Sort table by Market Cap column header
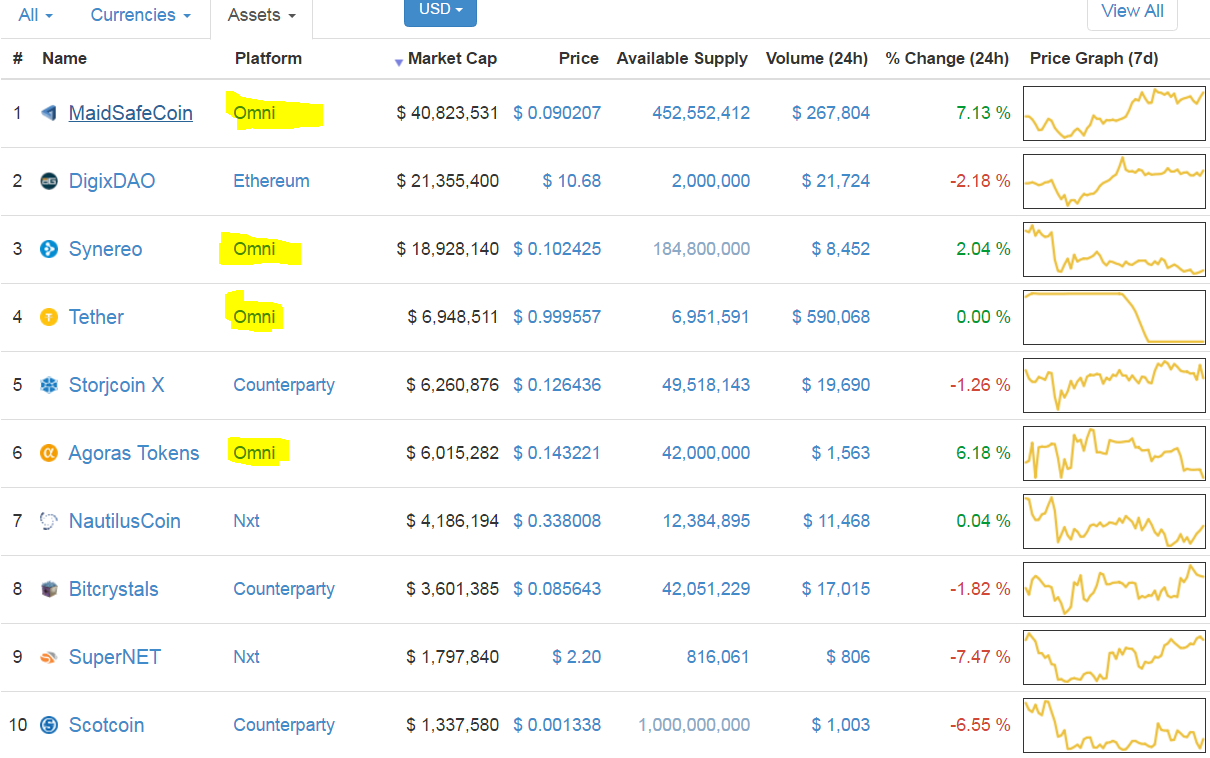 [x=452, y=58]
